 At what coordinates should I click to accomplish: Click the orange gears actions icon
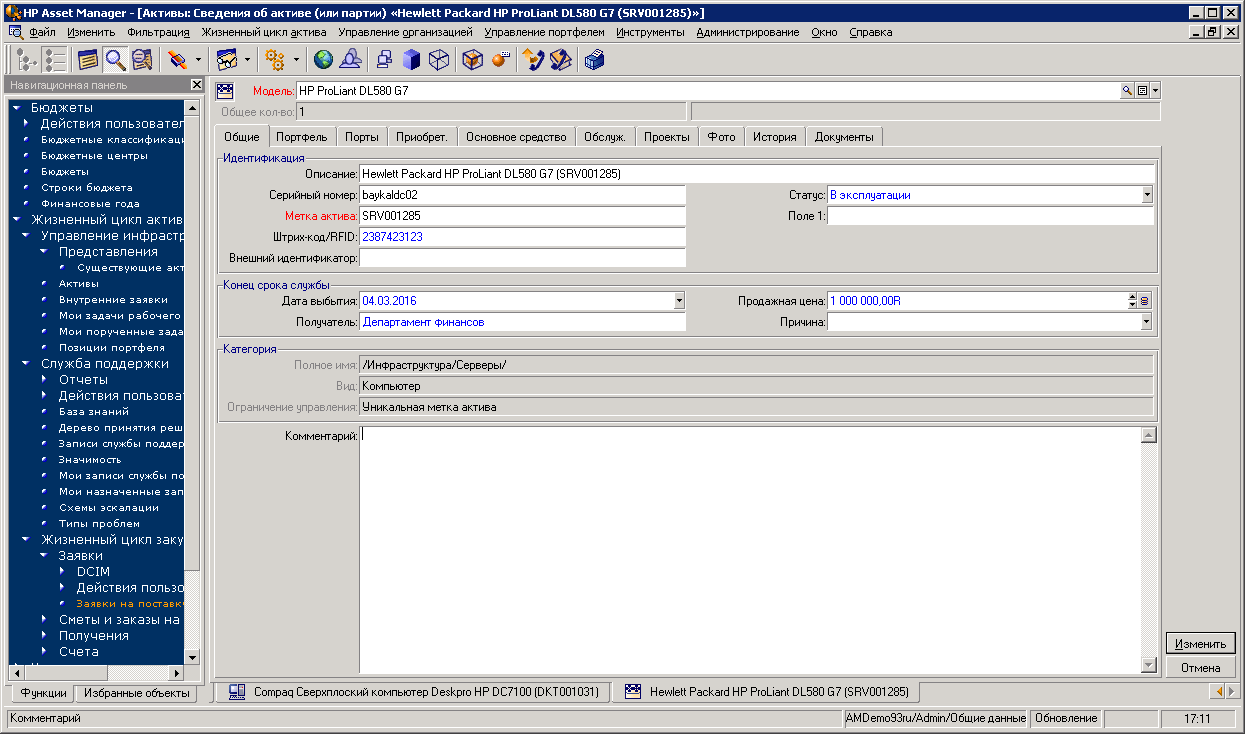coord(275,60)
